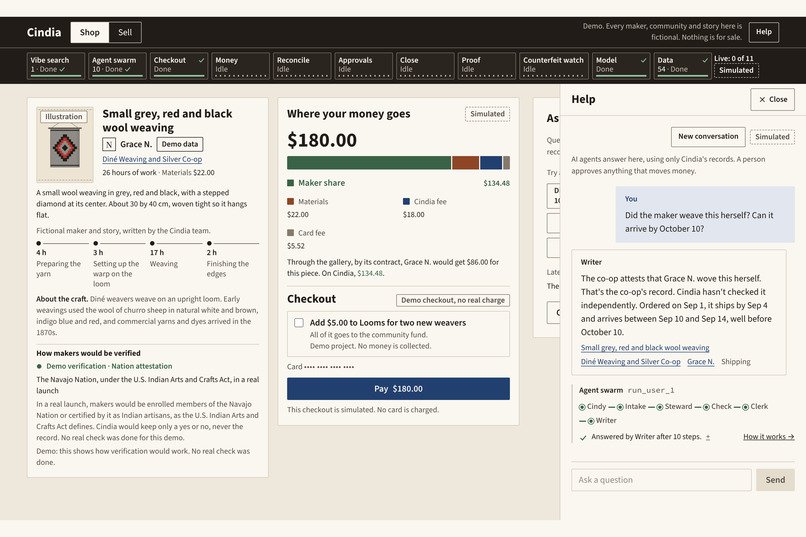This screenshot has height=537, width=806.
Task: Click the Writer agent node
Action: coord(602,420)
